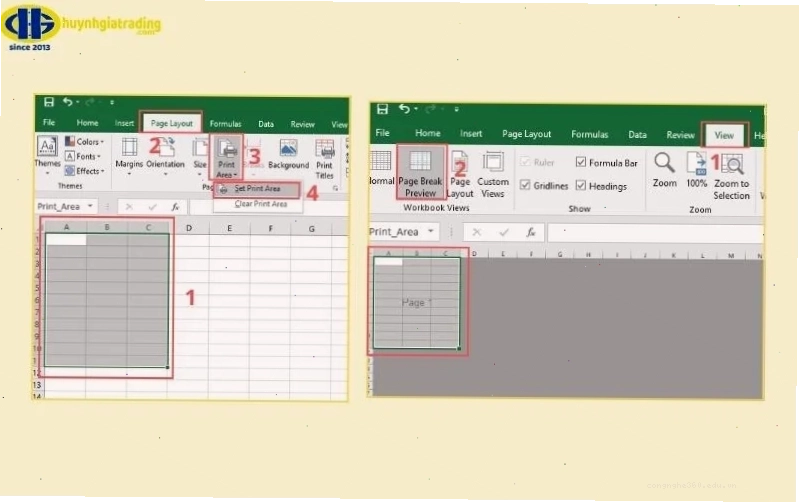Select Home tab in left window
Image resolution: width=799 pixels, height=502 pixels.
coord(88,123)
